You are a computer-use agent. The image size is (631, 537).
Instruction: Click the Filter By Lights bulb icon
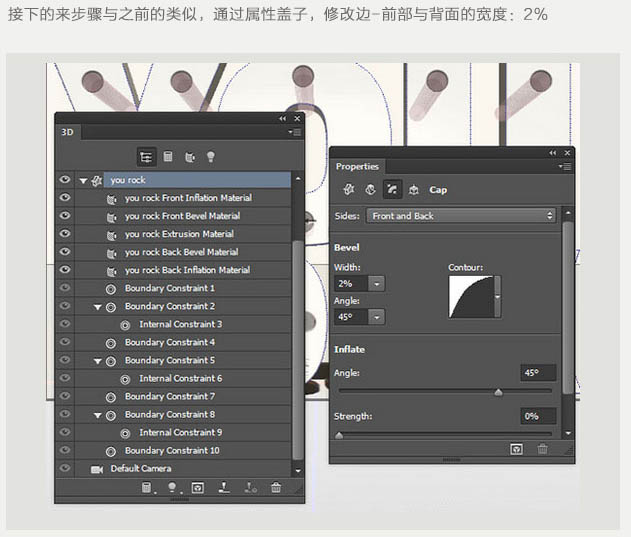[x=210, y=156]
